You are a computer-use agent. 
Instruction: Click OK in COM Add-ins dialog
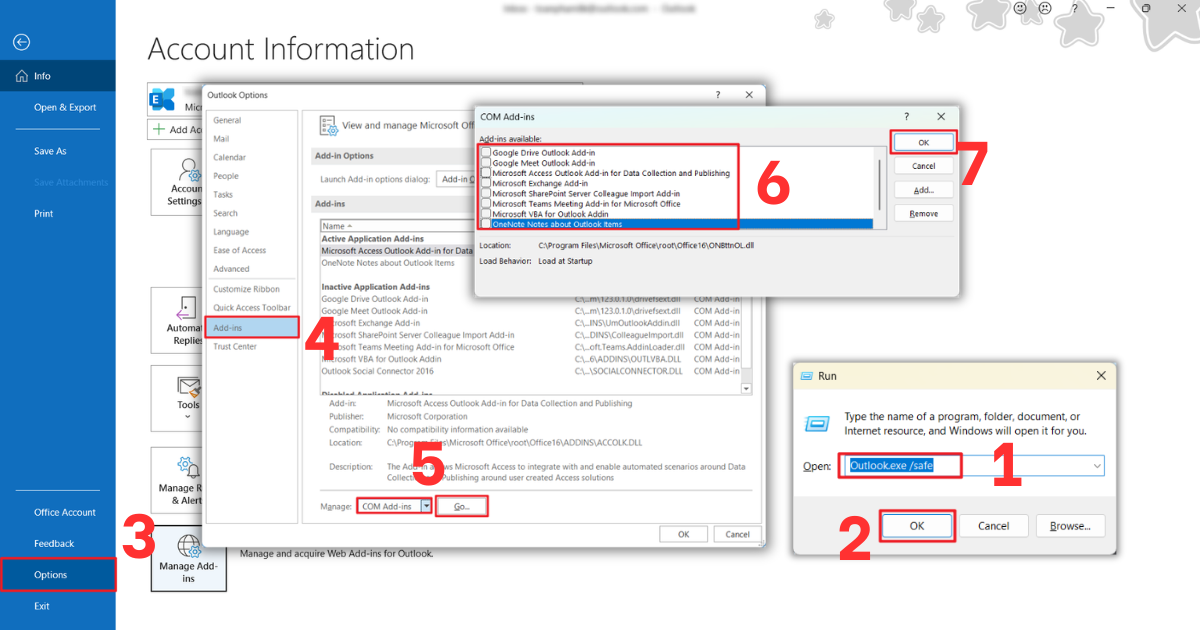[923, 142]
